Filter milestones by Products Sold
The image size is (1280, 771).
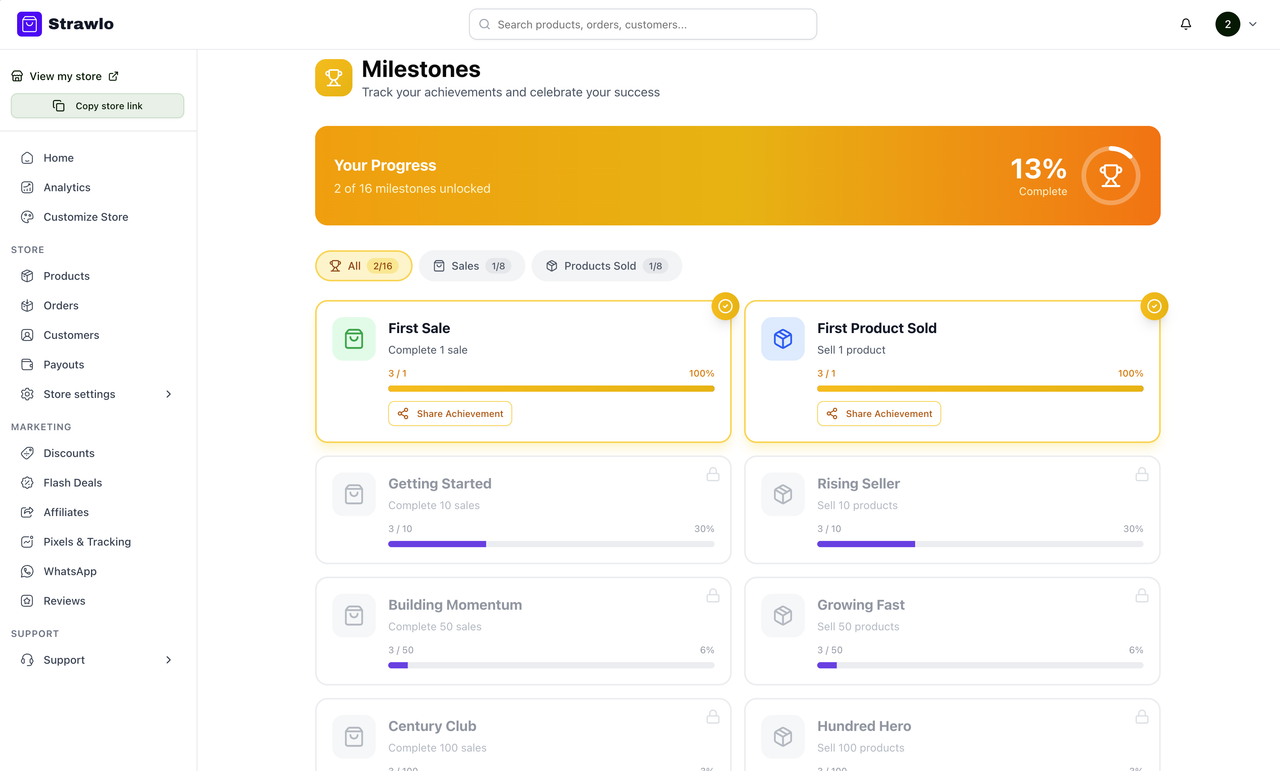point(606,265)
